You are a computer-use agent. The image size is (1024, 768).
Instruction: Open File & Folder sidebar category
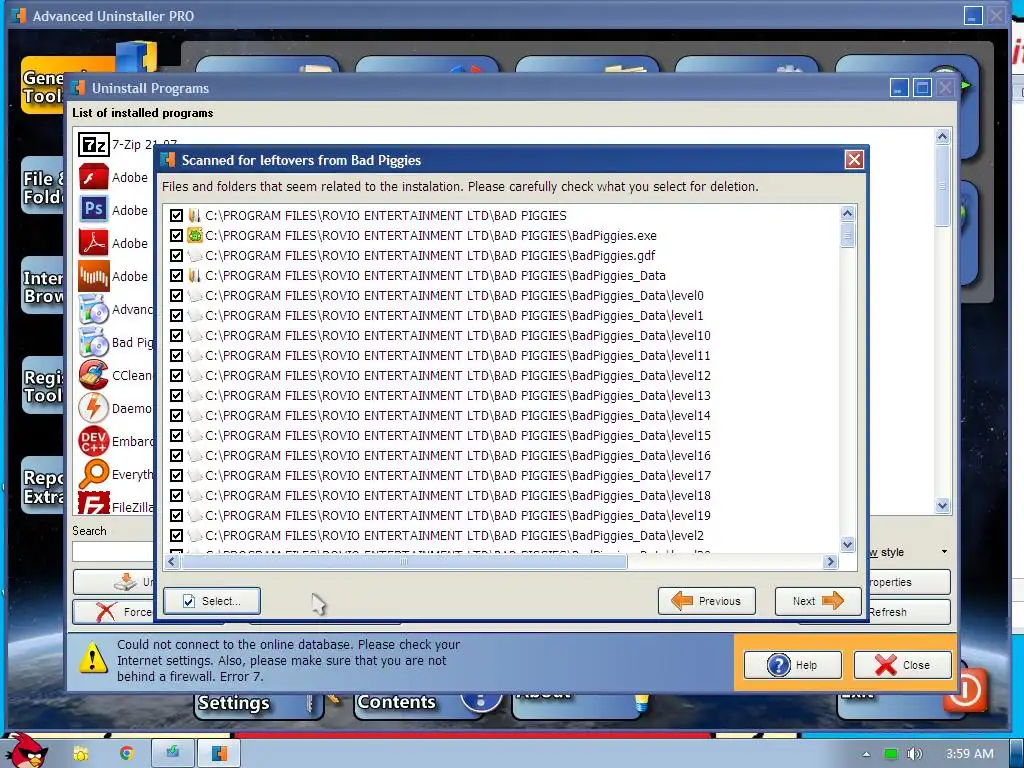(x=43, y=187)
